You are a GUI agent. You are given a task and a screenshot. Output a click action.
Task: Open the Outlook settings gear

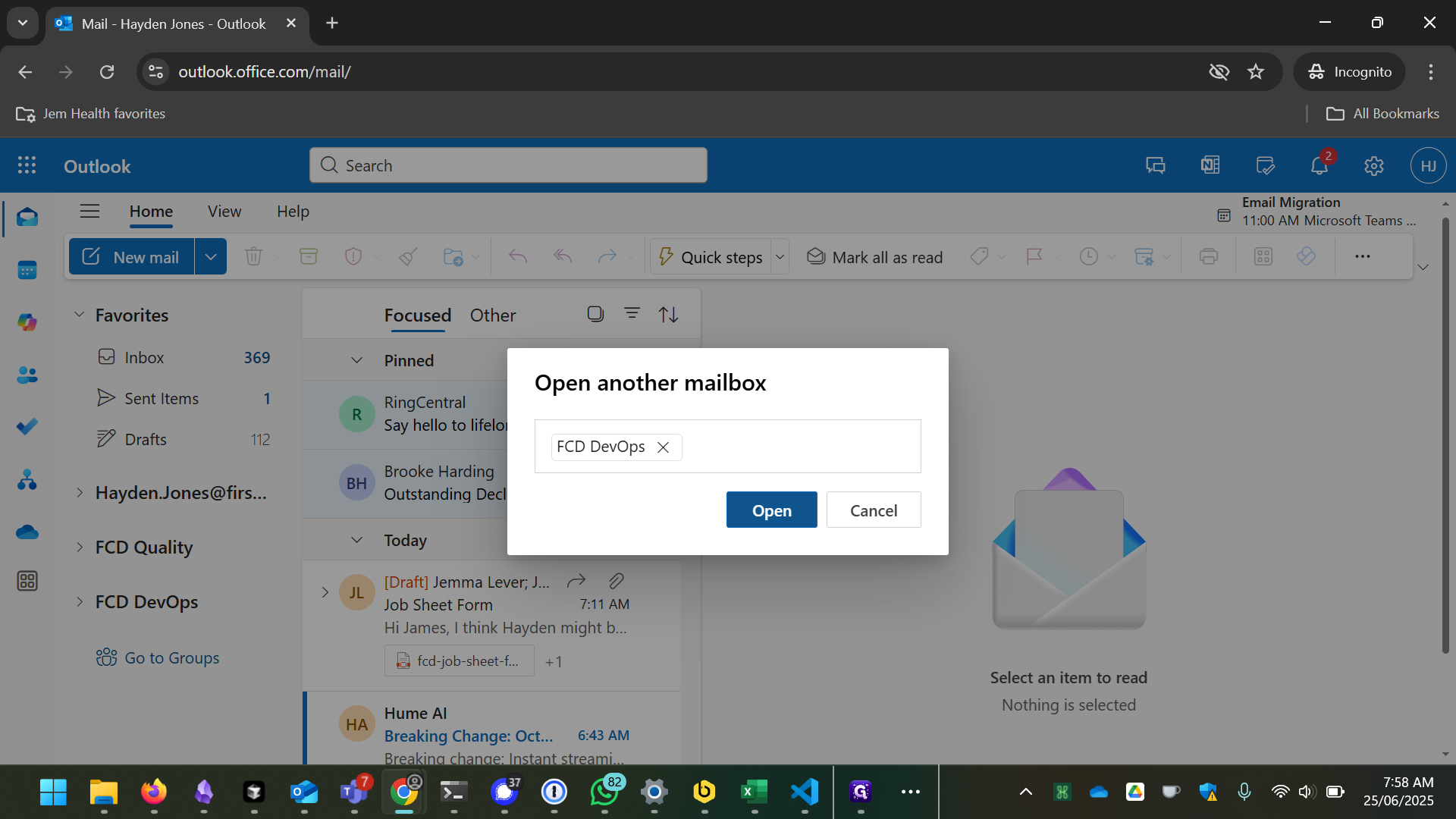[1374, 165]
